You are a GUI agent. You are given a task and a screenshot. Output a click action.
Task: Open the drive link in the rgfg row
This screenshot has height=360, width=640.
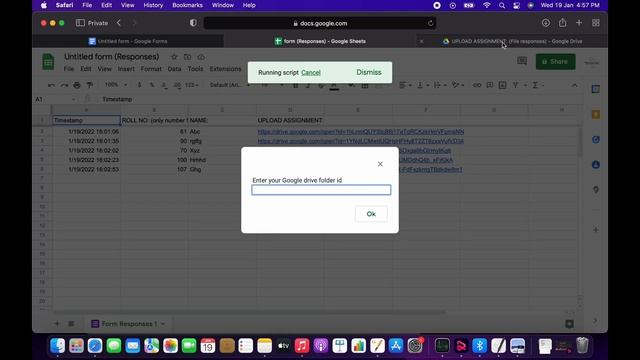point(361,141)
